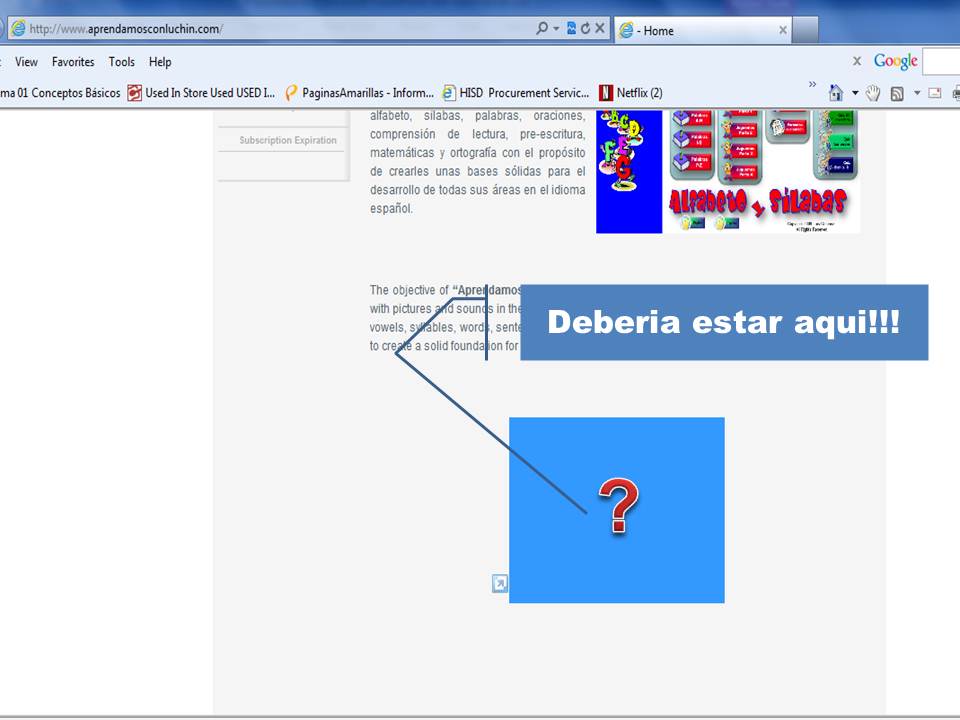960x720 pixels.
Task: Toggle the Compatibility View icon
Action: tap(571, 28)
